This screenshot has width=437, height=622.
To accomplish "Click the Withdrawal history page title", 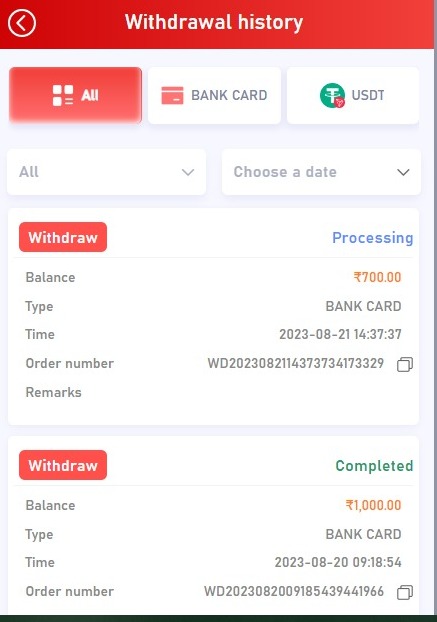I will [214, 22].
